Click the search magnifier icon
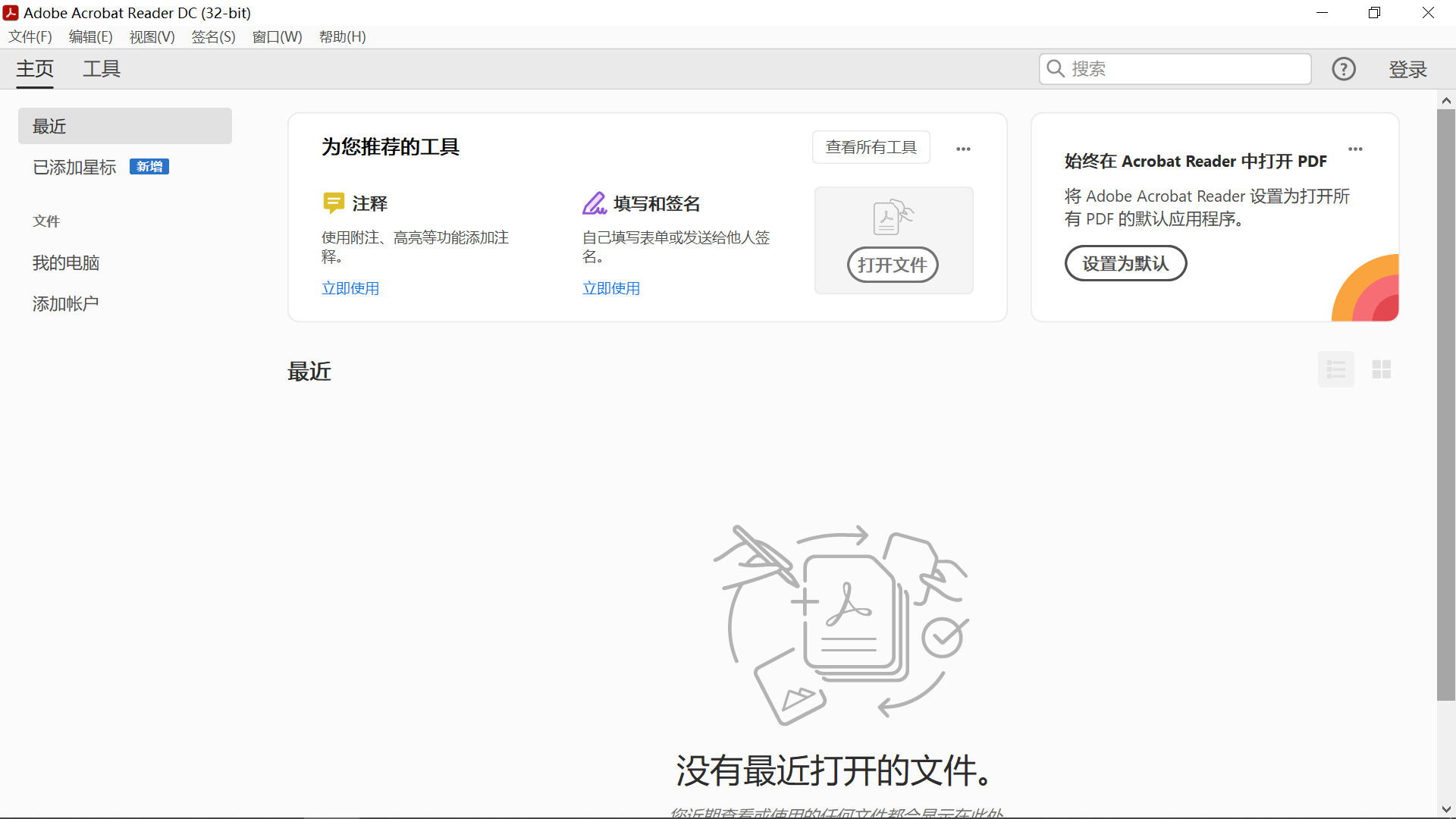Viewport: 1456px width, 819px height. point(1056,69)
